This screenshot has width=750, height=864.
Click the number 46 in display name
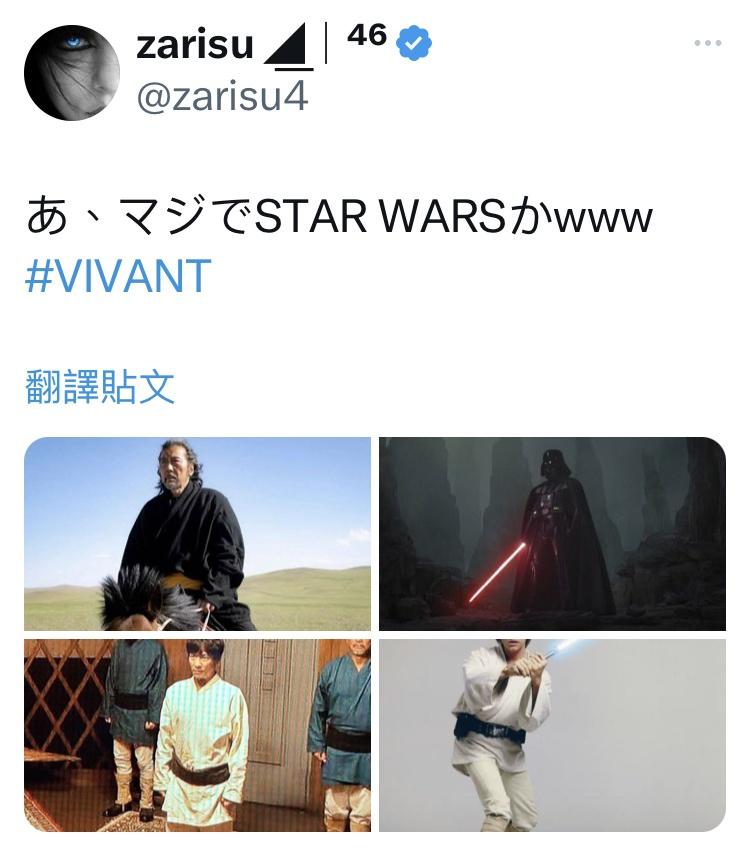[x=367, y=36]
